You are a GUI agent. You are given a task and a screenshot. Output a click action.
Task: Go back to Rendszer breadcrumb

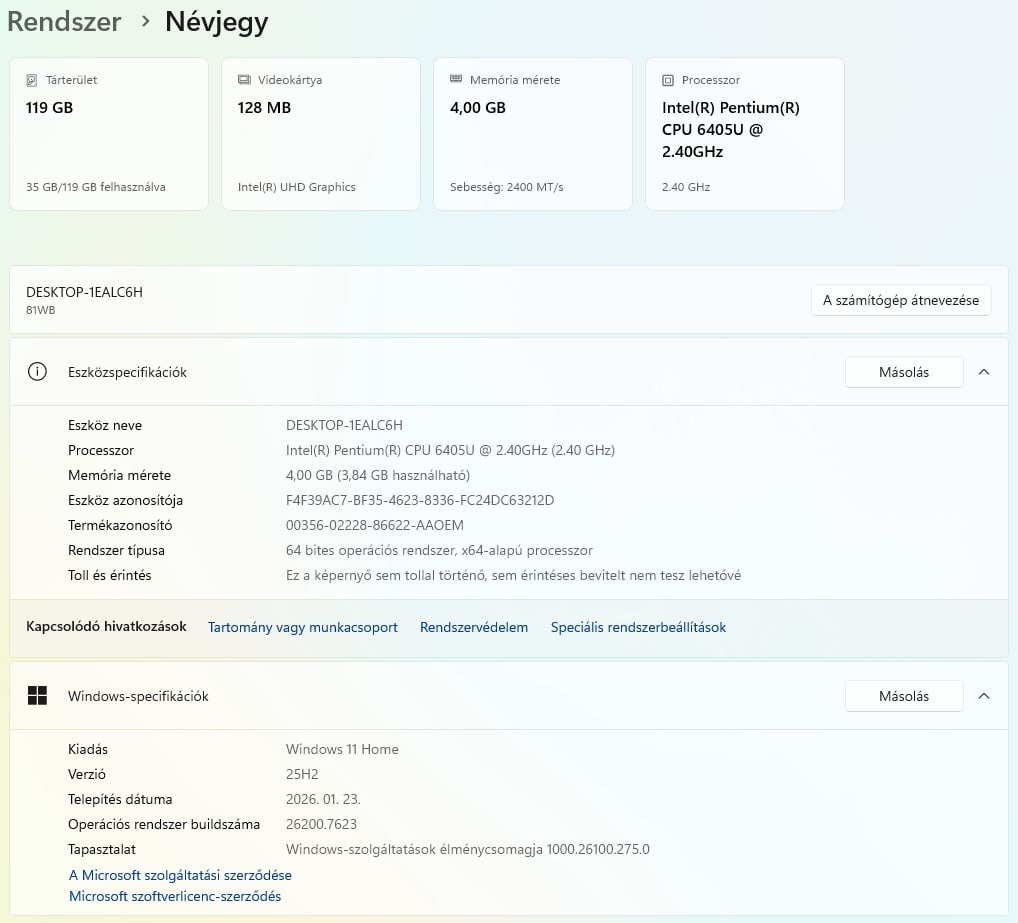(x=64, y=22)
